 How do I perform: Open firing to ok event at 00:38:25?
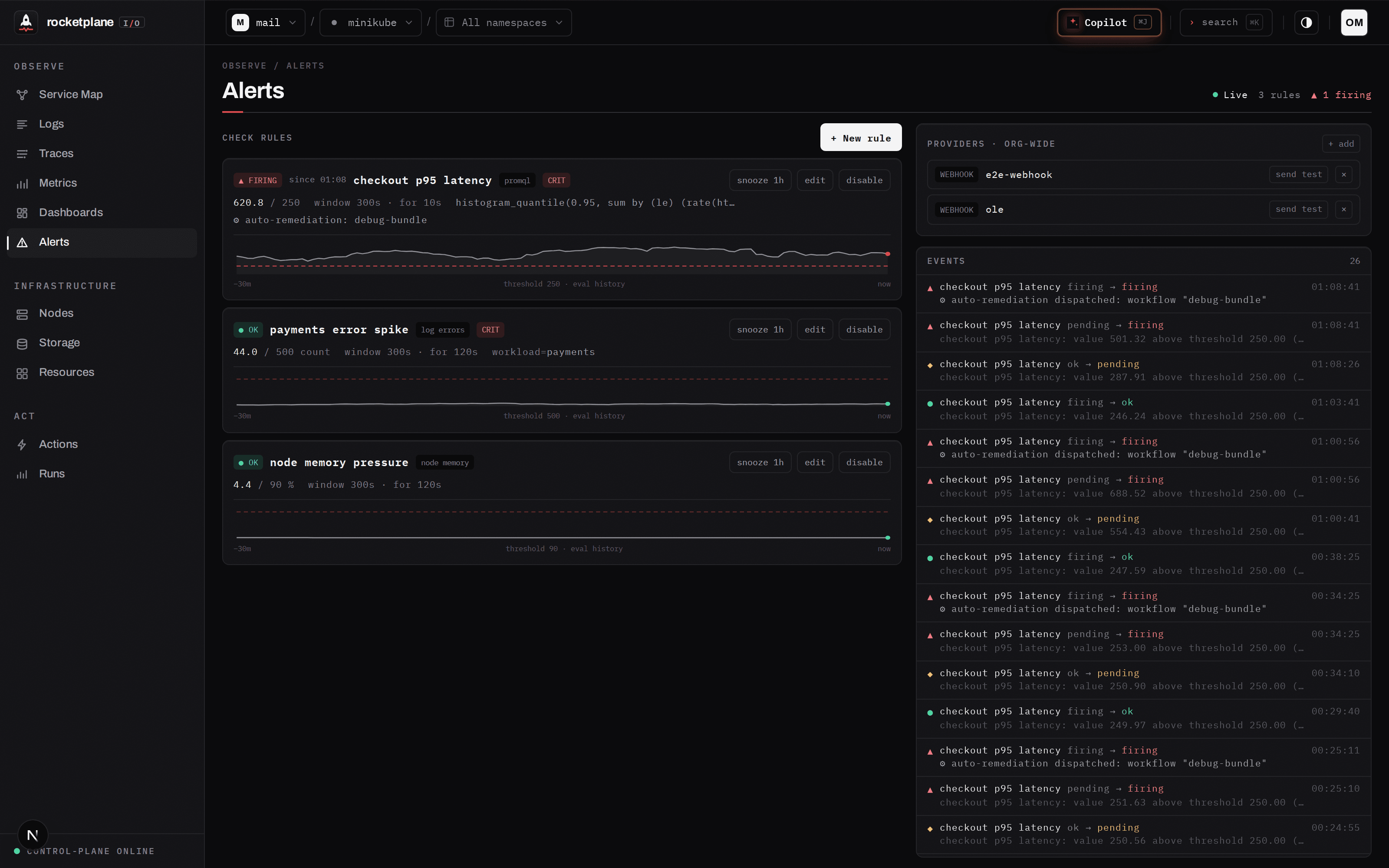(1143, 564)
